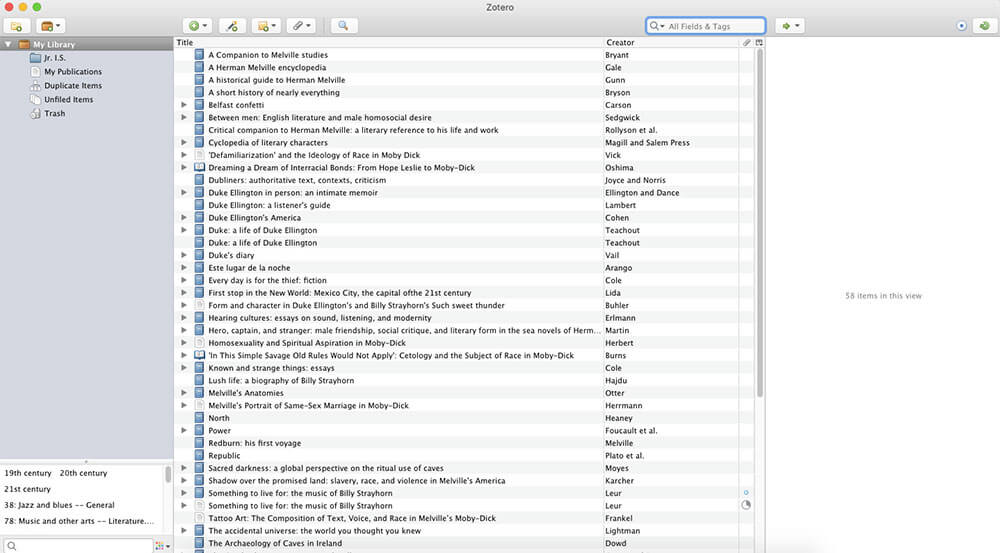Click open-book icon of Dreaming a Dream row

click(199, 168)
